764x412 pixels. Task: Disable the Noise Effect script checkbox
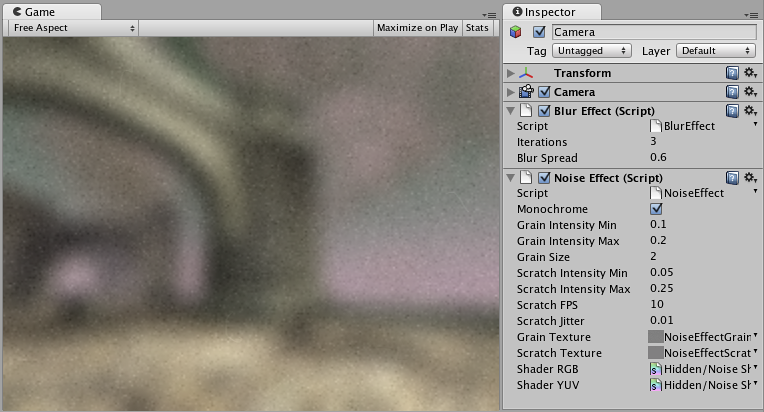[544, 178]
